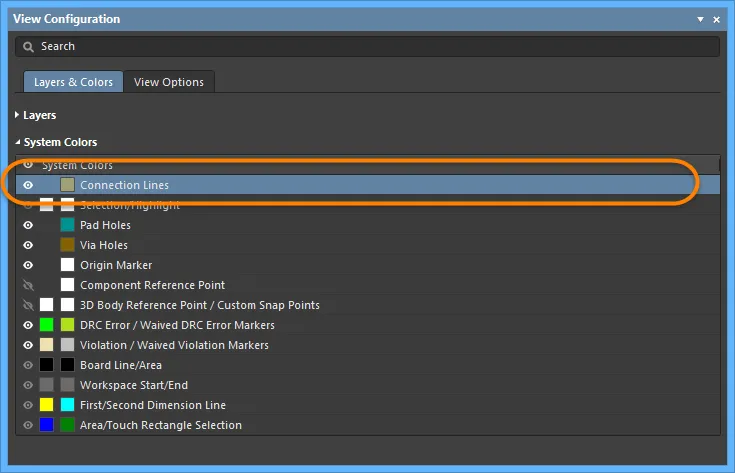
Task: Hide Via Holes using its eye icon
Action: pyautogui.click(x=28, y=245)
